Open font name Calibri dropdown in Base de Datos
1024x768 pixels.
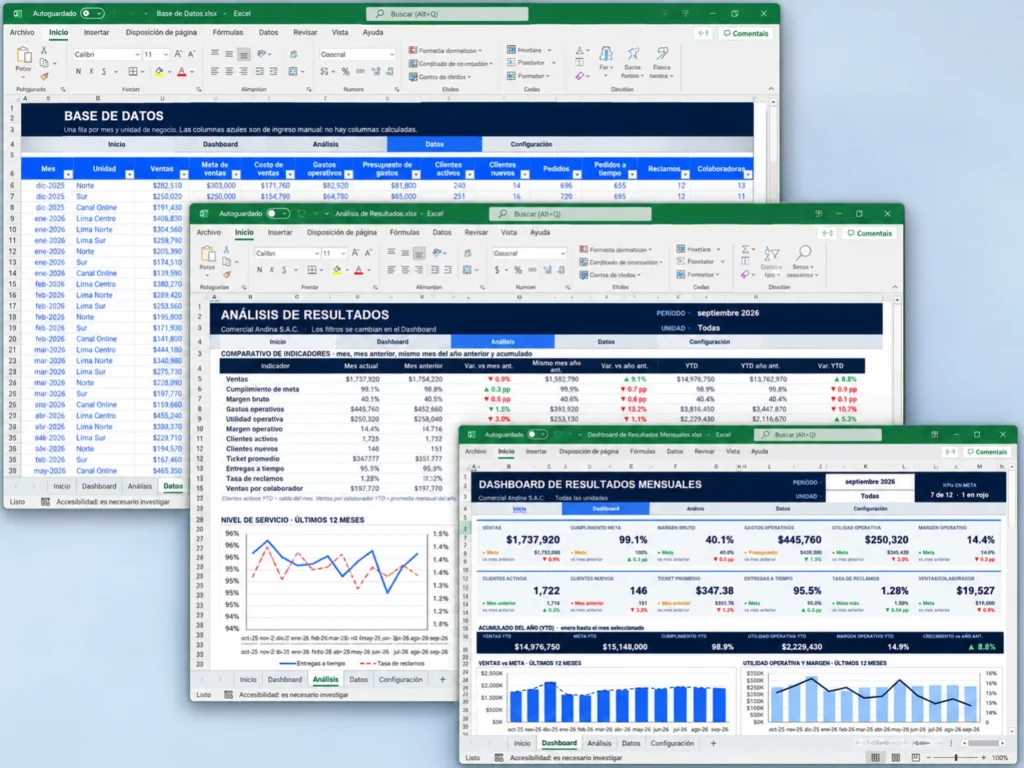(137, 55)
